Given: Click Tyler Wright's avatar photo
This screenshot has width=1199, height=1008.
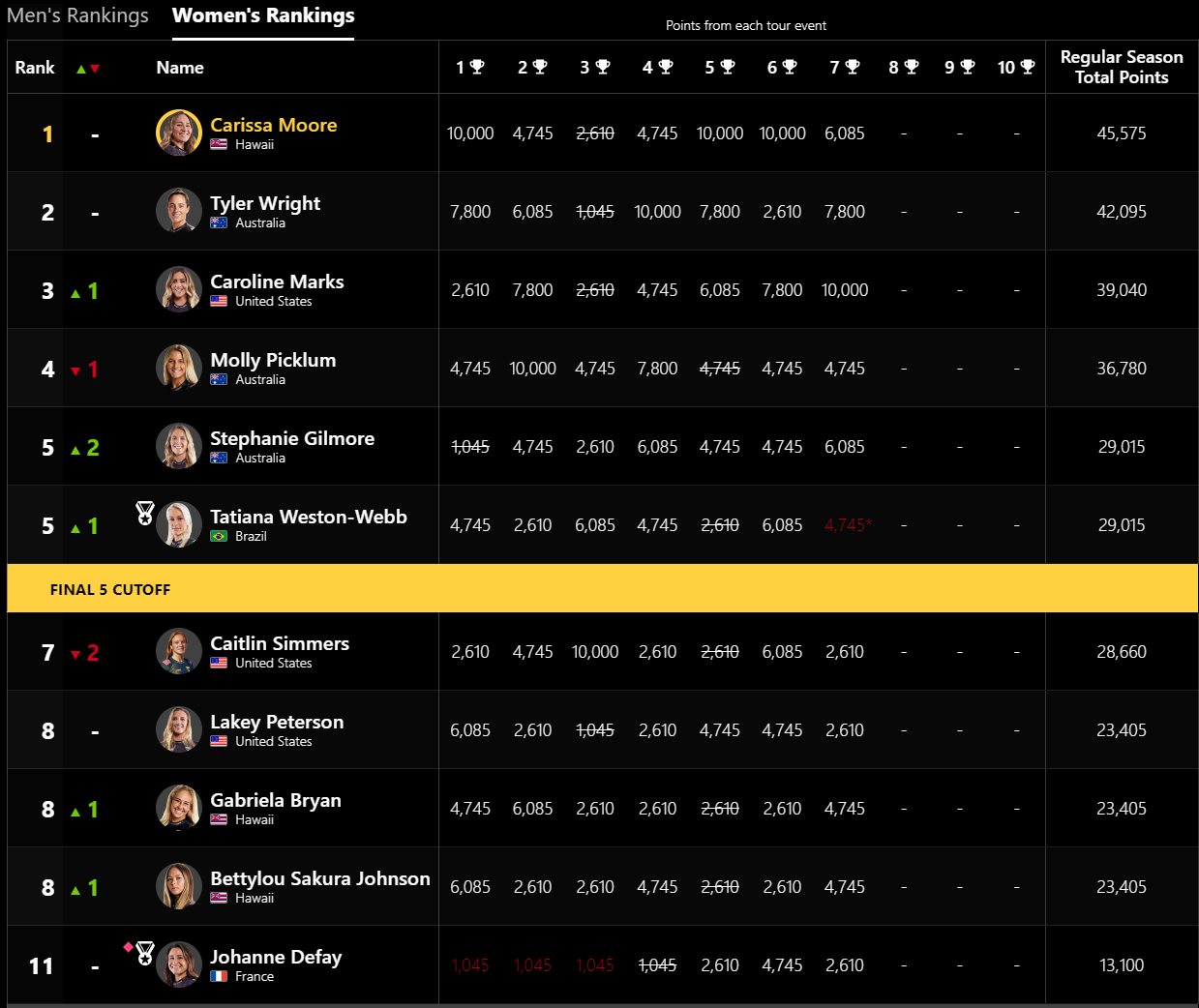Looking at the screenshot, I should click(x=179, y=211).
